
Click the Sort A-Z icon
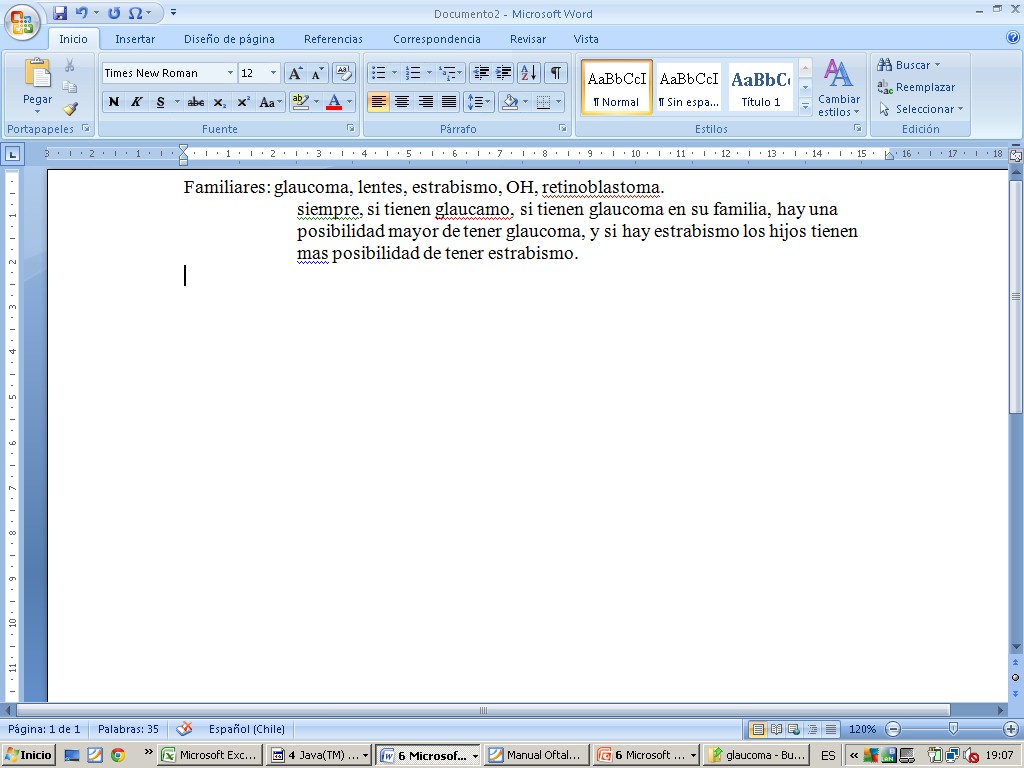pyautogui.click(x=529, y=73)
